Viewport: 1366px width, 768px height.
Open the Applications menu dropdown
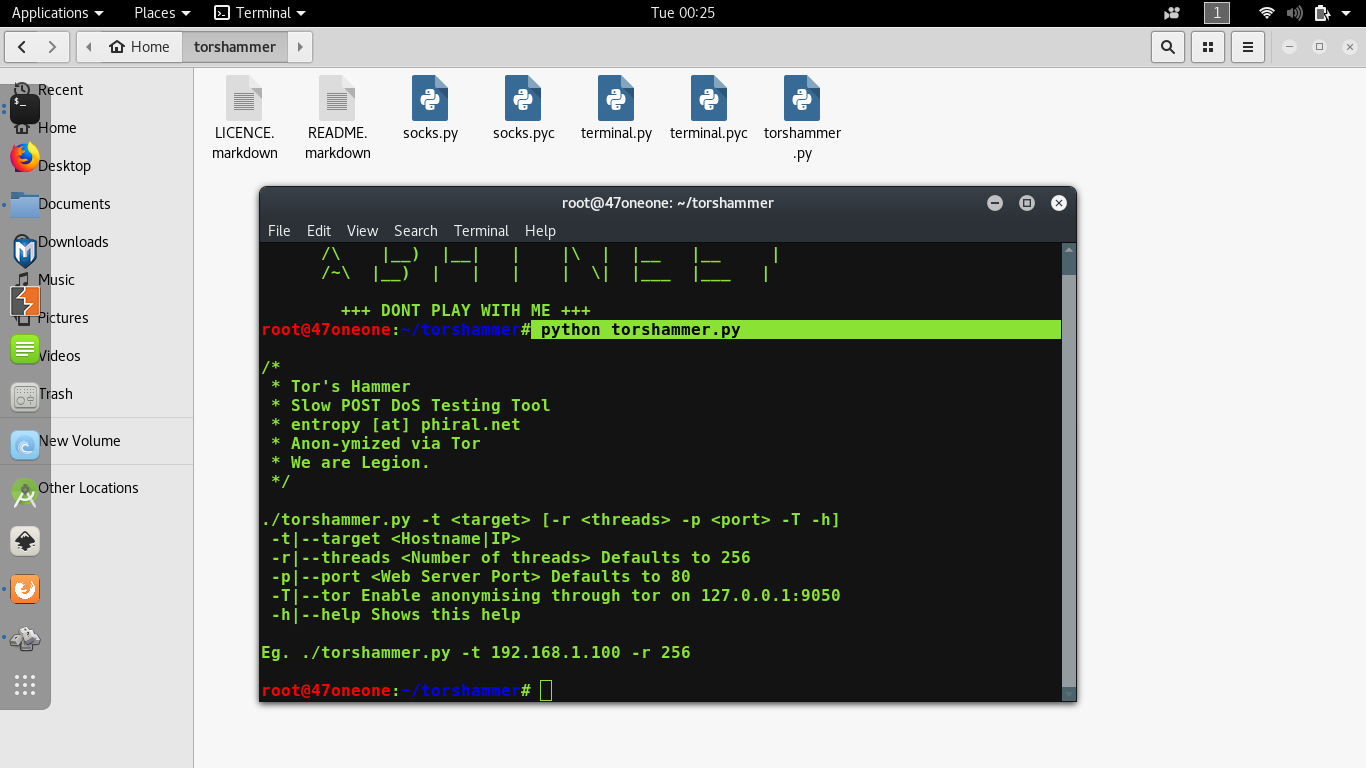click(57, 13)
